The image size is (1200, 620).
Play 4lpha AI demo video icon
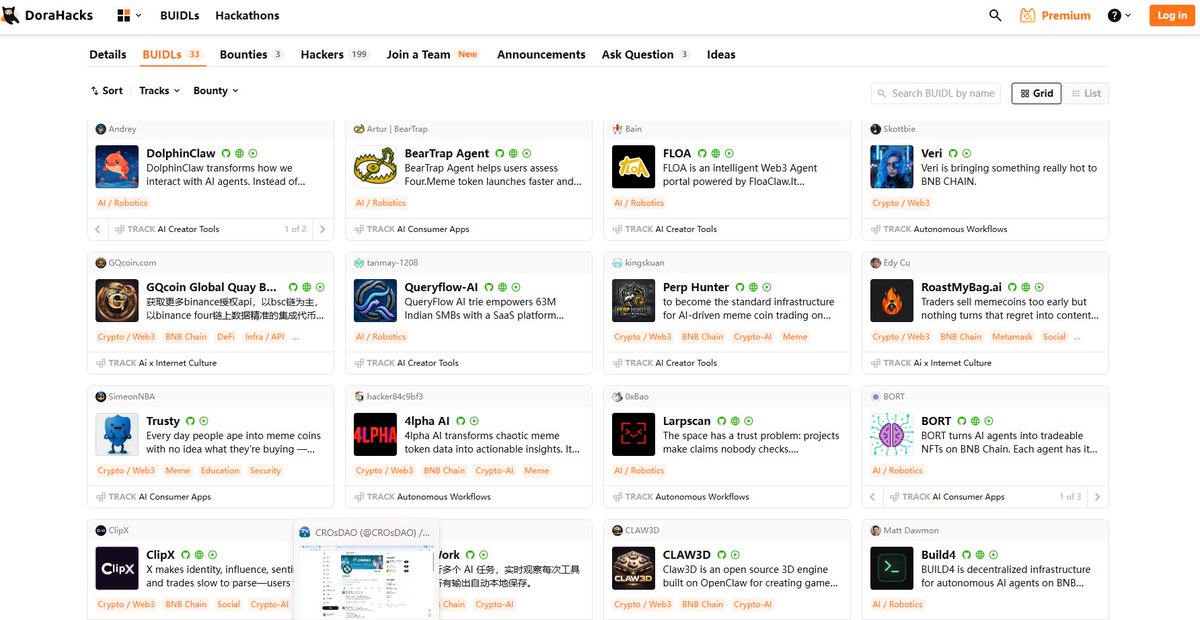[474, 421]
